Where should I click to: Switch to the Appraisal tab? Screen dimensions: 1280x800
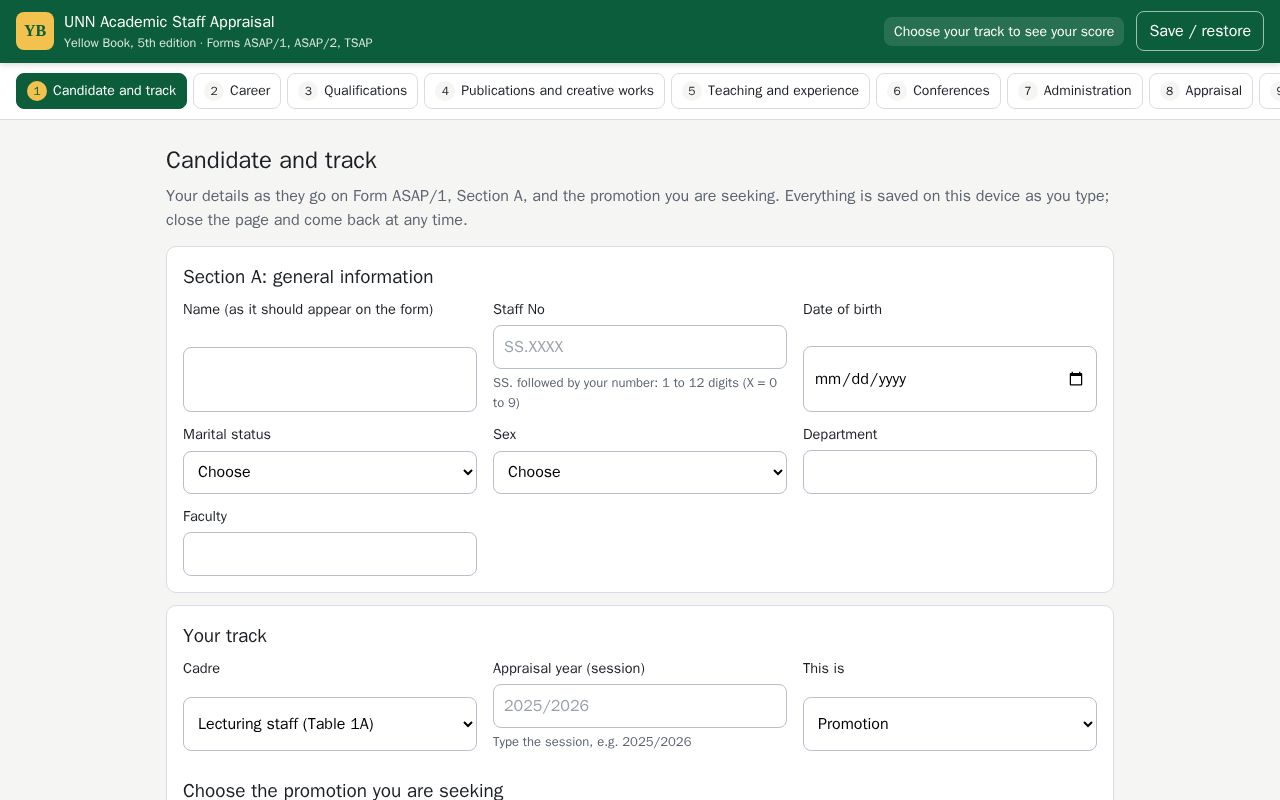coord(1200,91)
